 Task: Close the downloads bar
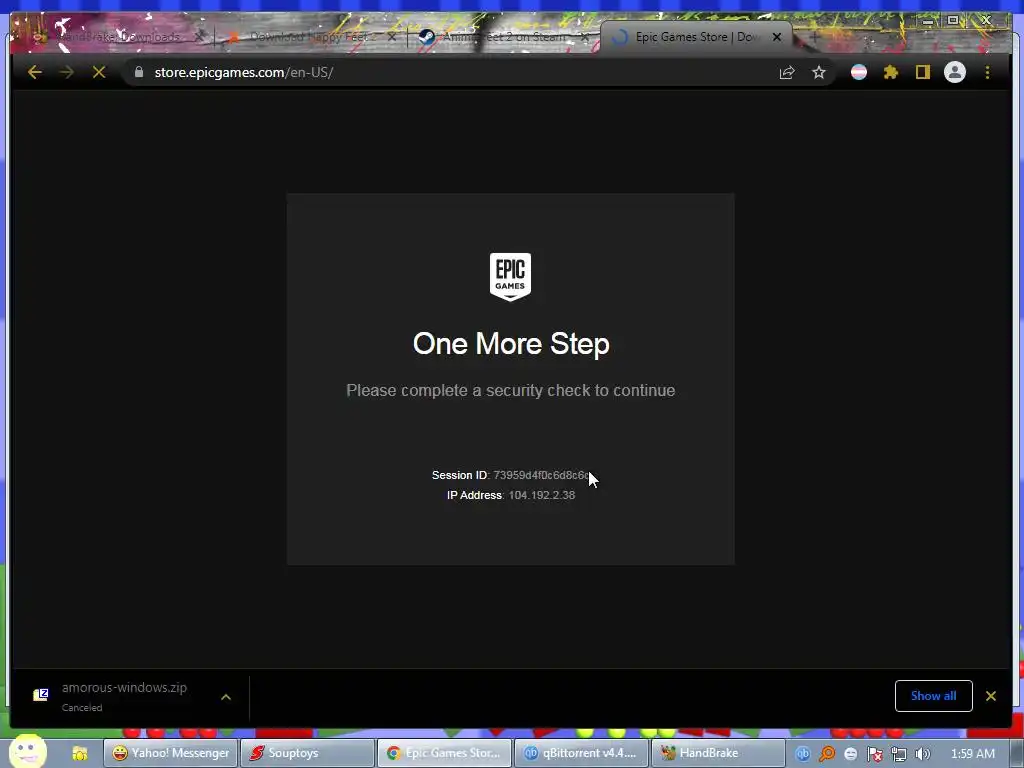tap(991, 696)
